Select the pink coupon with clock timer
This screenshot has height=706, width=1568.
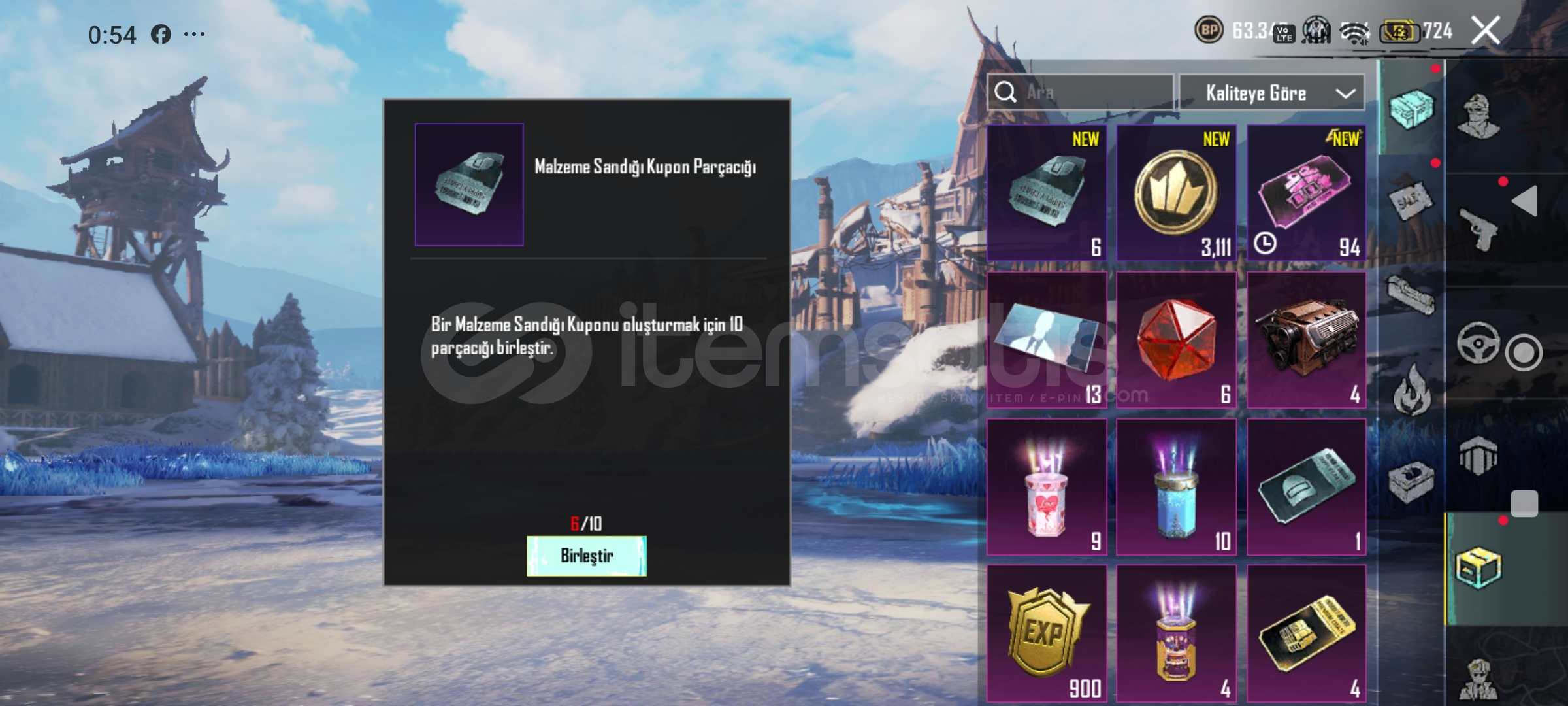[x=1306, y=193]
